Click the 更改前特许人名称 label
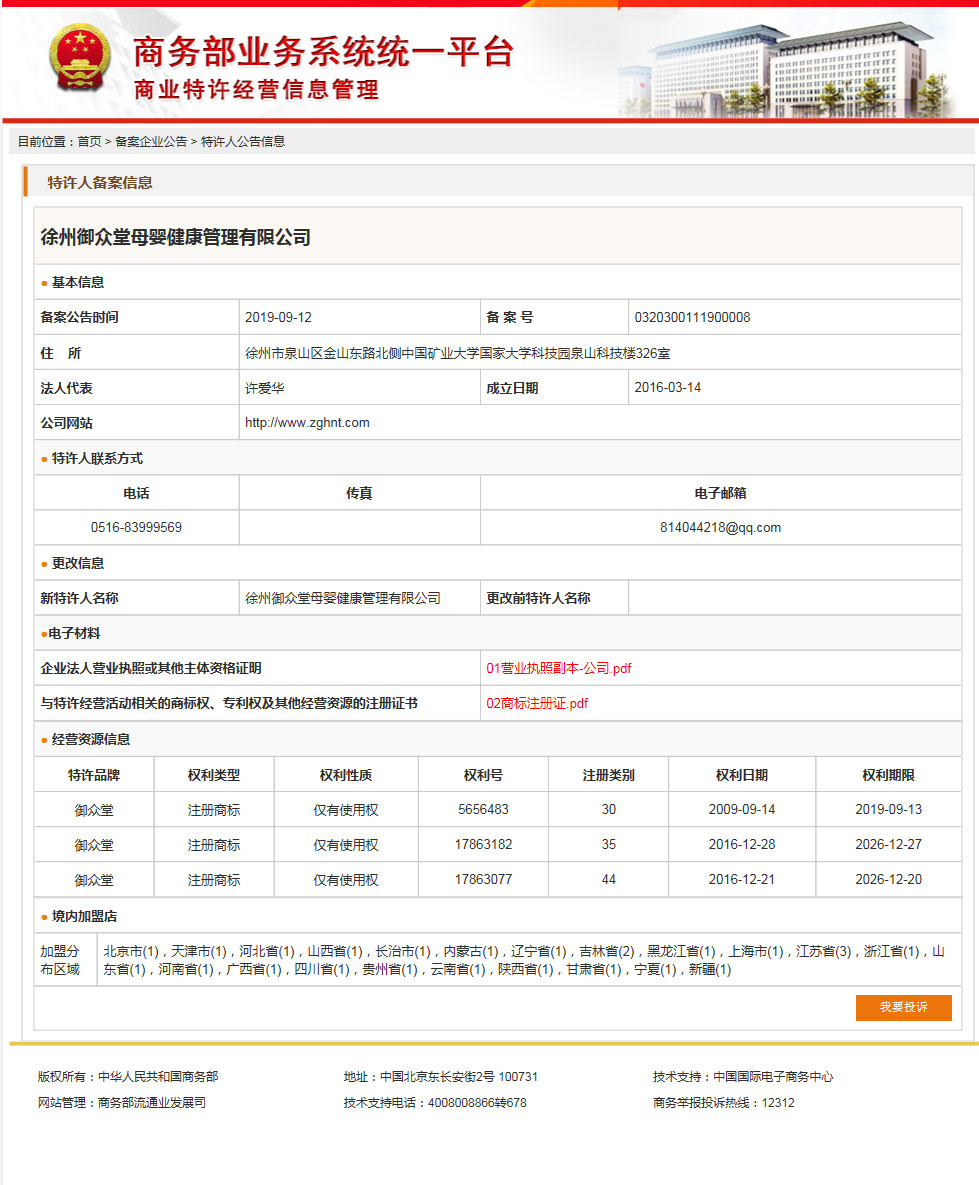The width and height of the screenshot is (979, 1185). (538, 598)
